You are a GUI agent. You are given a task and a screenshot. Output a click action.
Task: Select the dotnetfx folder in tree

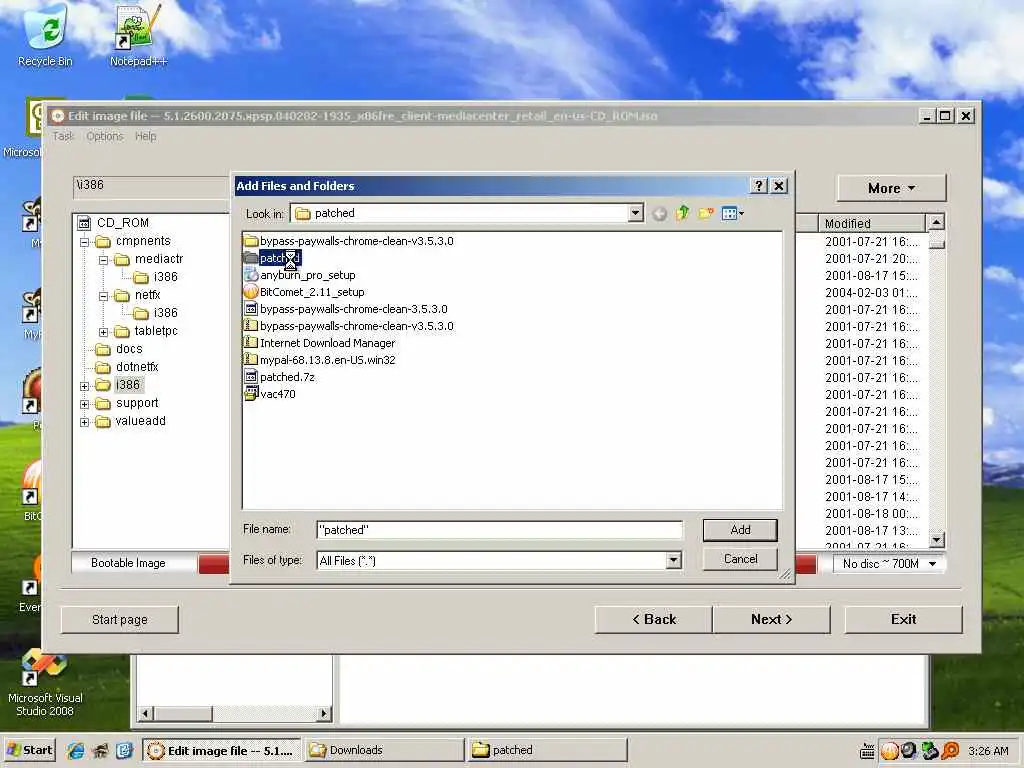click(136, 367)
